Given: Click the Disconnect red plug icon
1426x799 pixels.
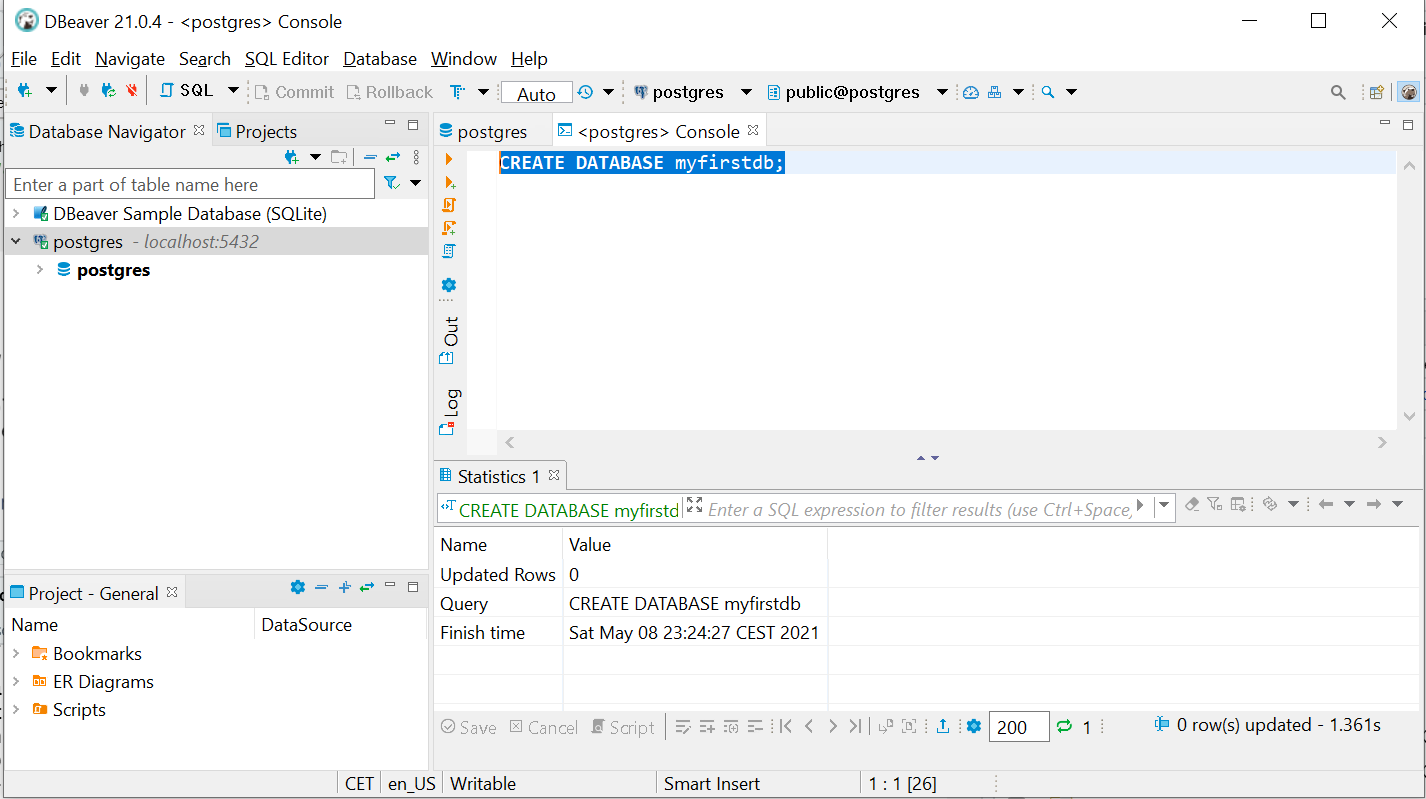Looking at the screenshot, I should click(x=131, y=91).
